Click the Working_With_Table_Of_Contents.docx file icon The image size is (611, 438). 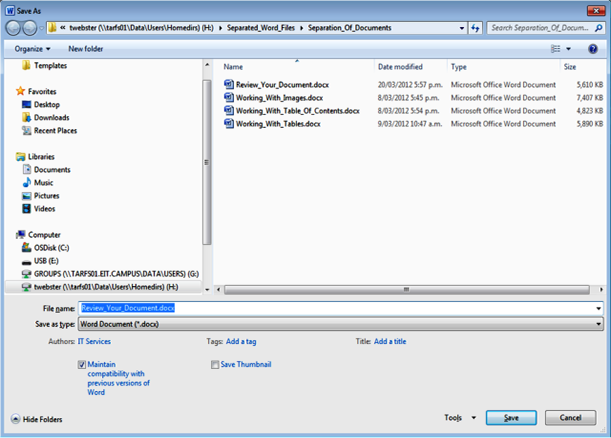click(229, 110)
